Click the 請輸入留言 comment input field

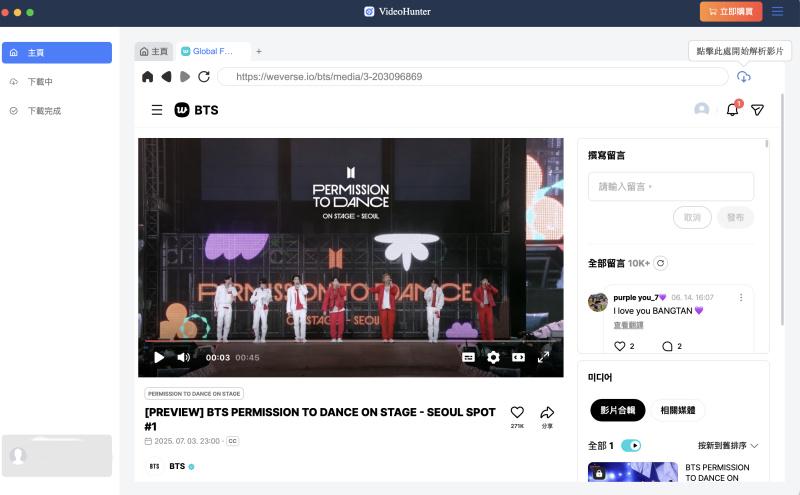[x=670, y=187]
